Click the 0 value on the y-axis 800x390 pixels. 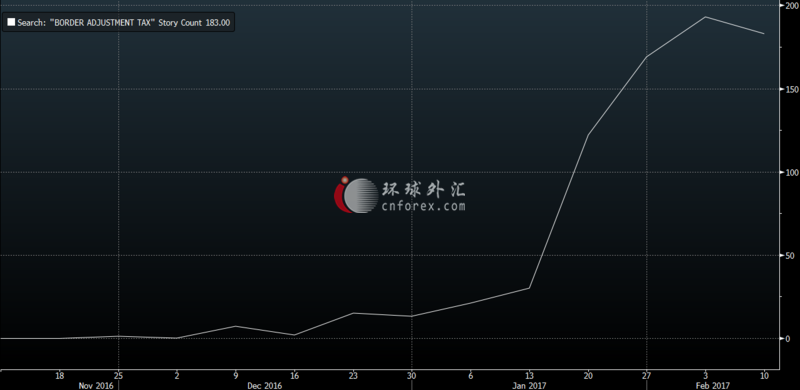pos(788,338)
